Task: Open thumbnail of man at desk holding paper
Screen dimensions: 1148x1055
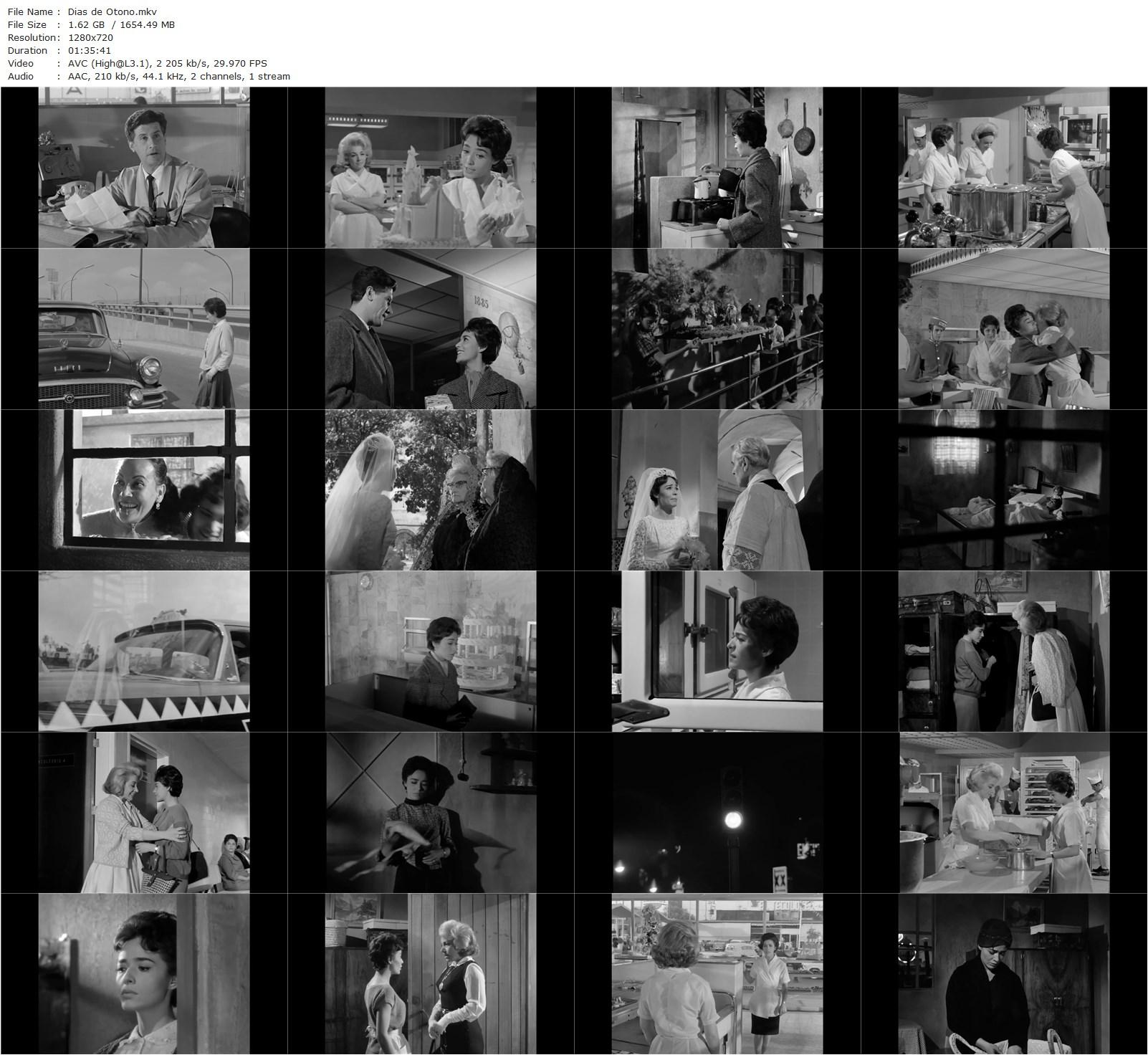Action: coord(143,168)
